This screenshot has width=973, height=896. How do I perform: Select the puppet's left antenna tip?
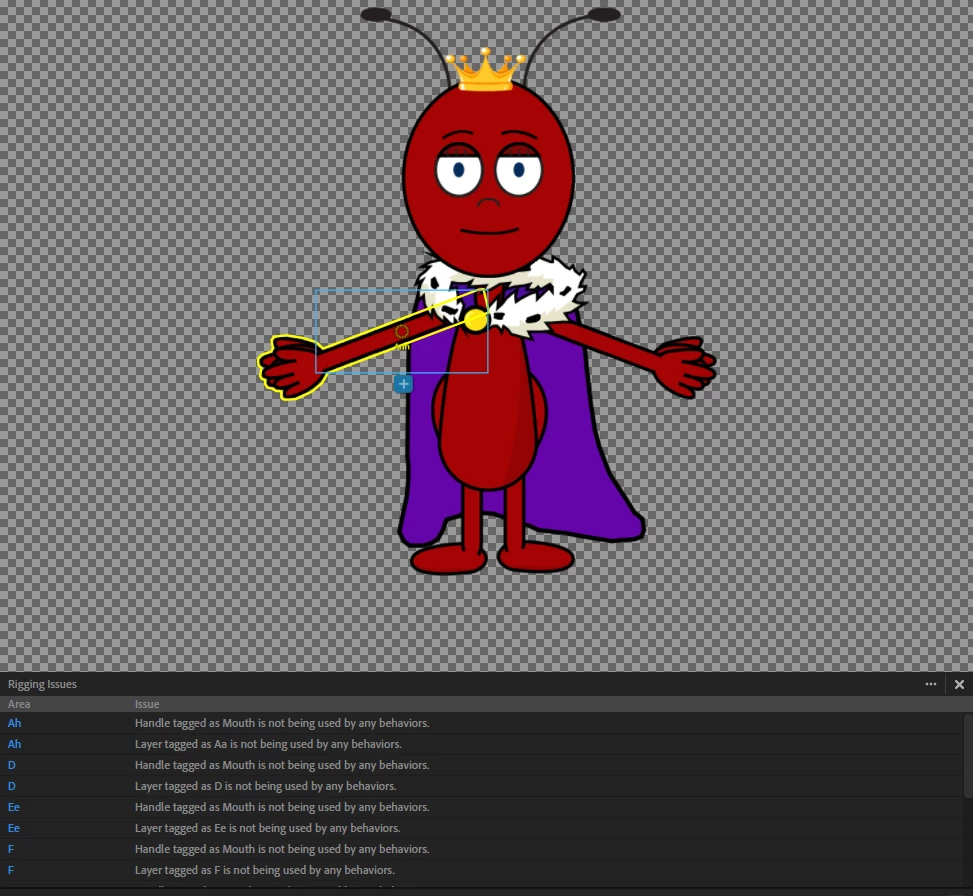tap(376, 14)
